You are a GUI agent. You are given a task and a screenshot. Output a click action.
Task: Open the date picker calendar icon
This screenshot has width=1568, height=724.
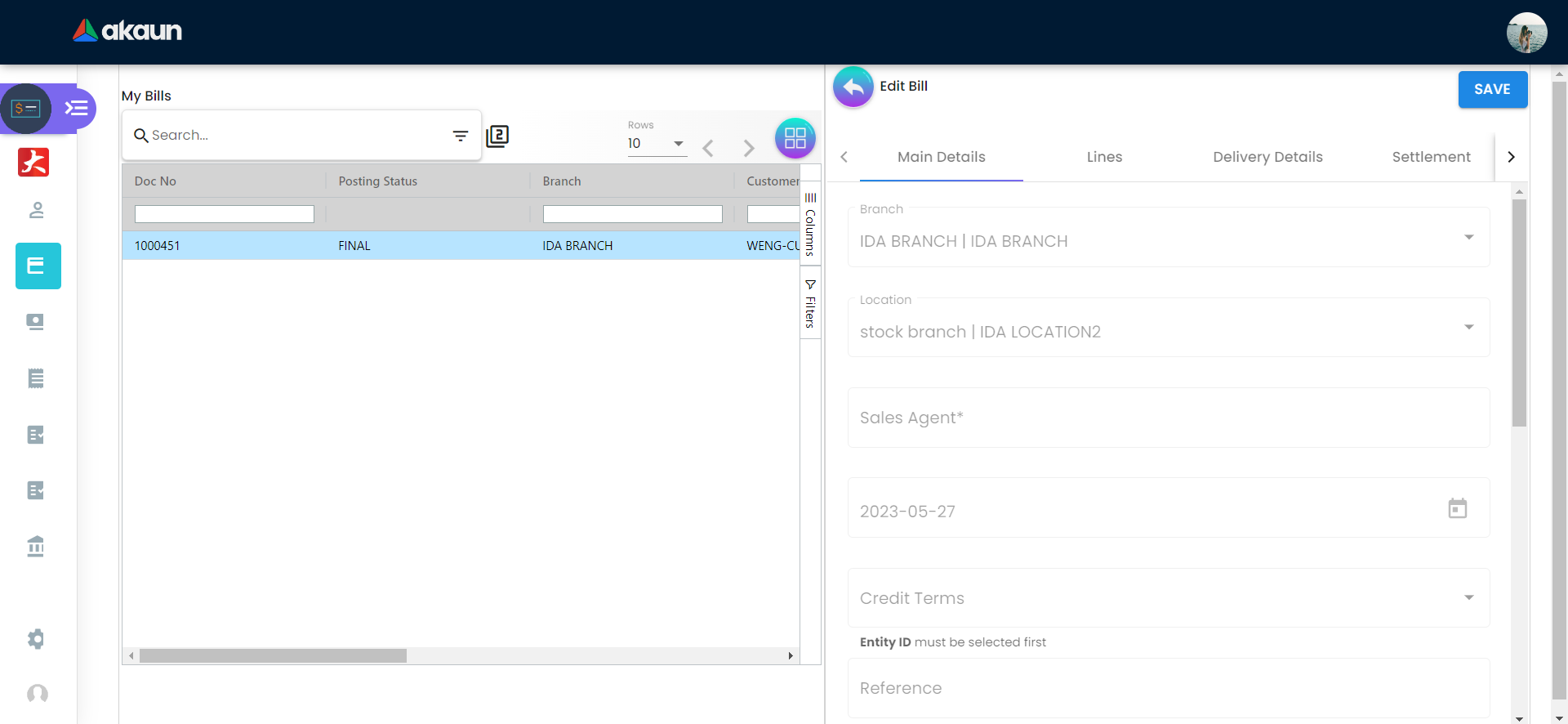tap(1458, 508)
